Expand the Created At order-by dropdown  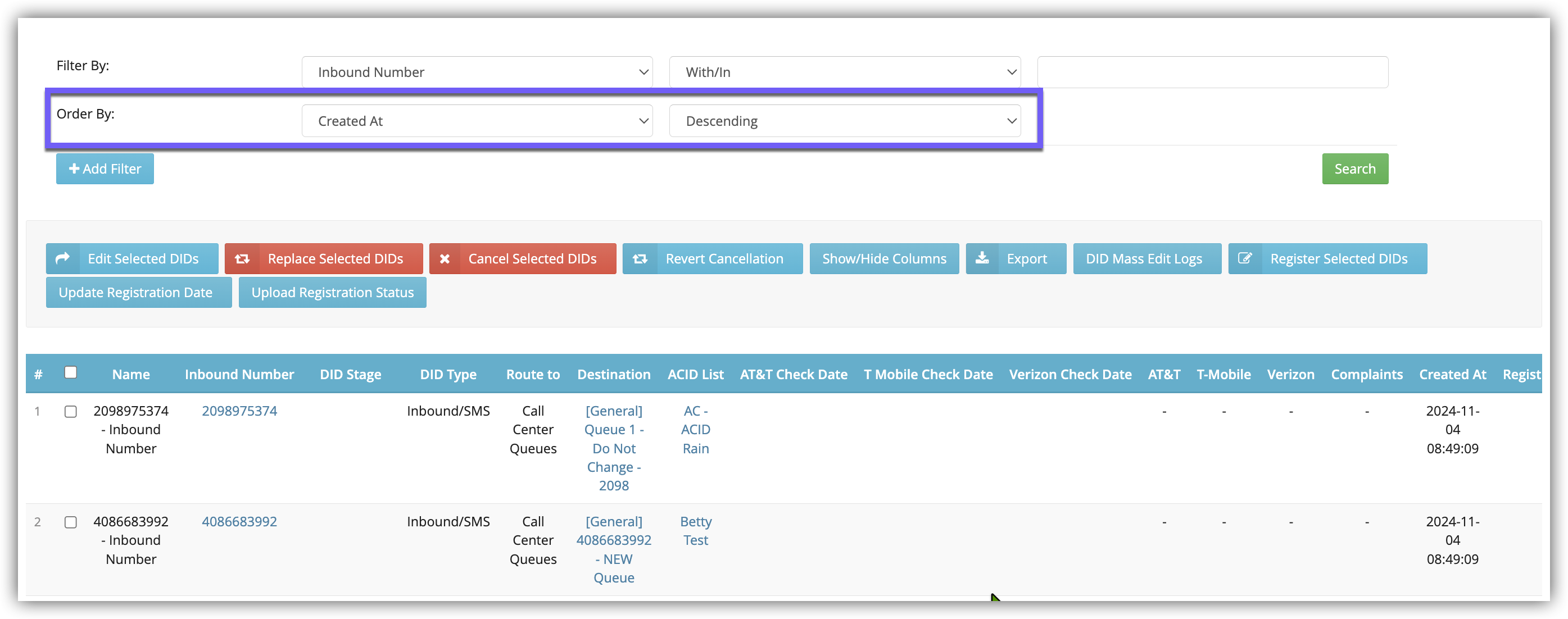(477, 121)
